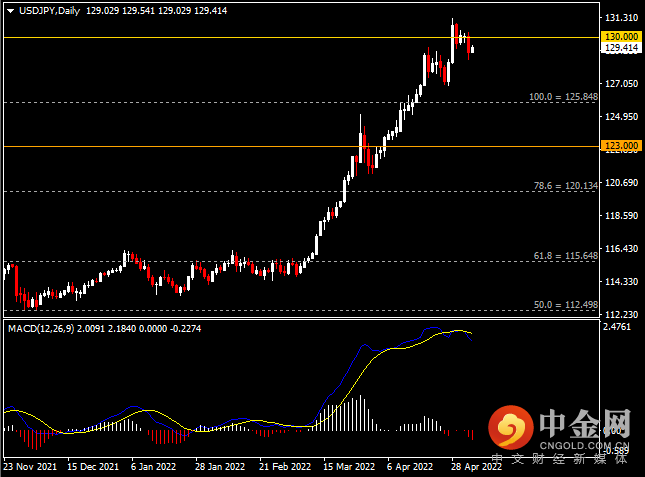Select the current price label 129.414
645x477 pixels.
coord(622,48)
